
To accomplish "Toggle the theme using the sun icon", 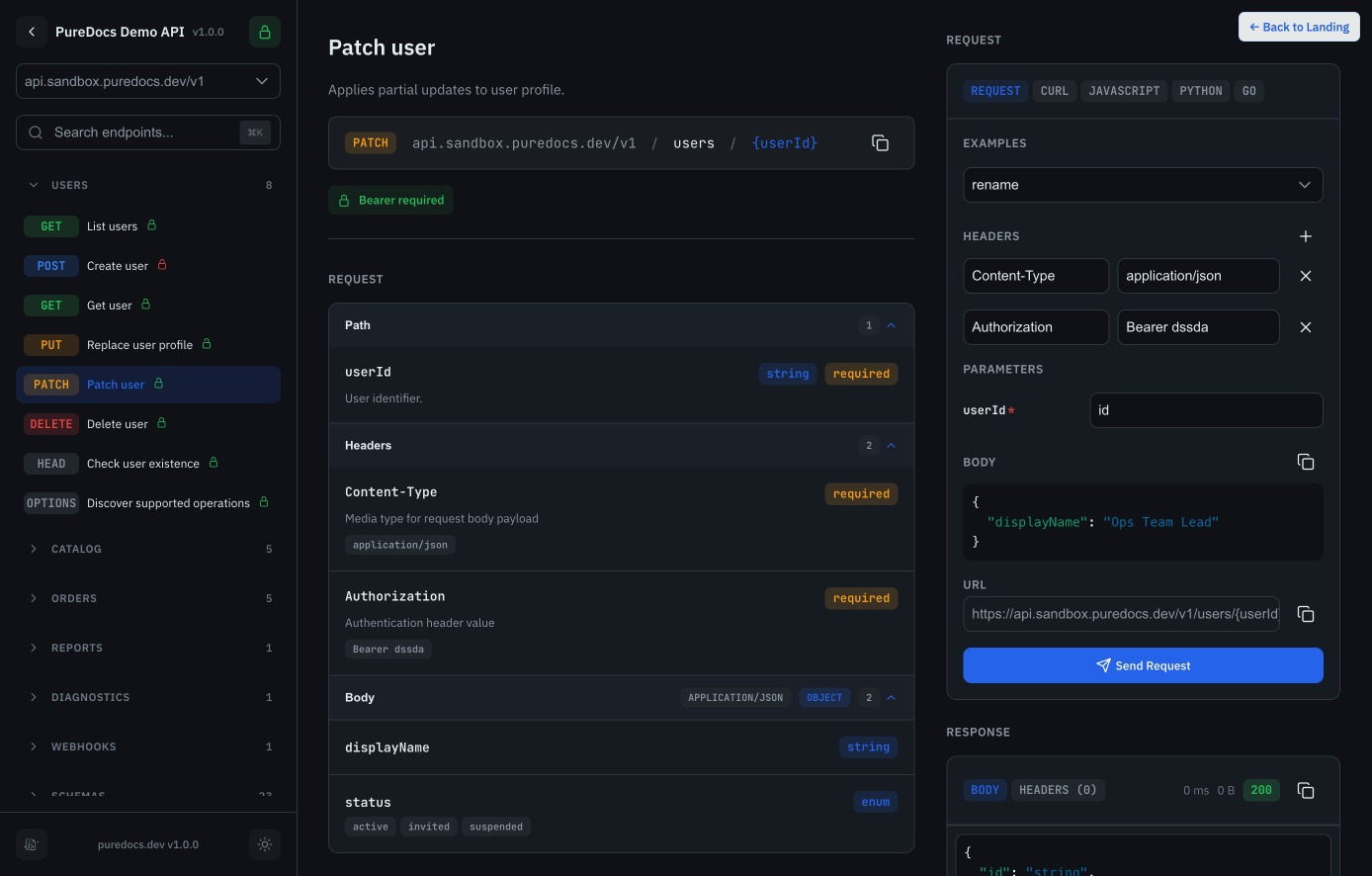I will [x=265, y=844].
